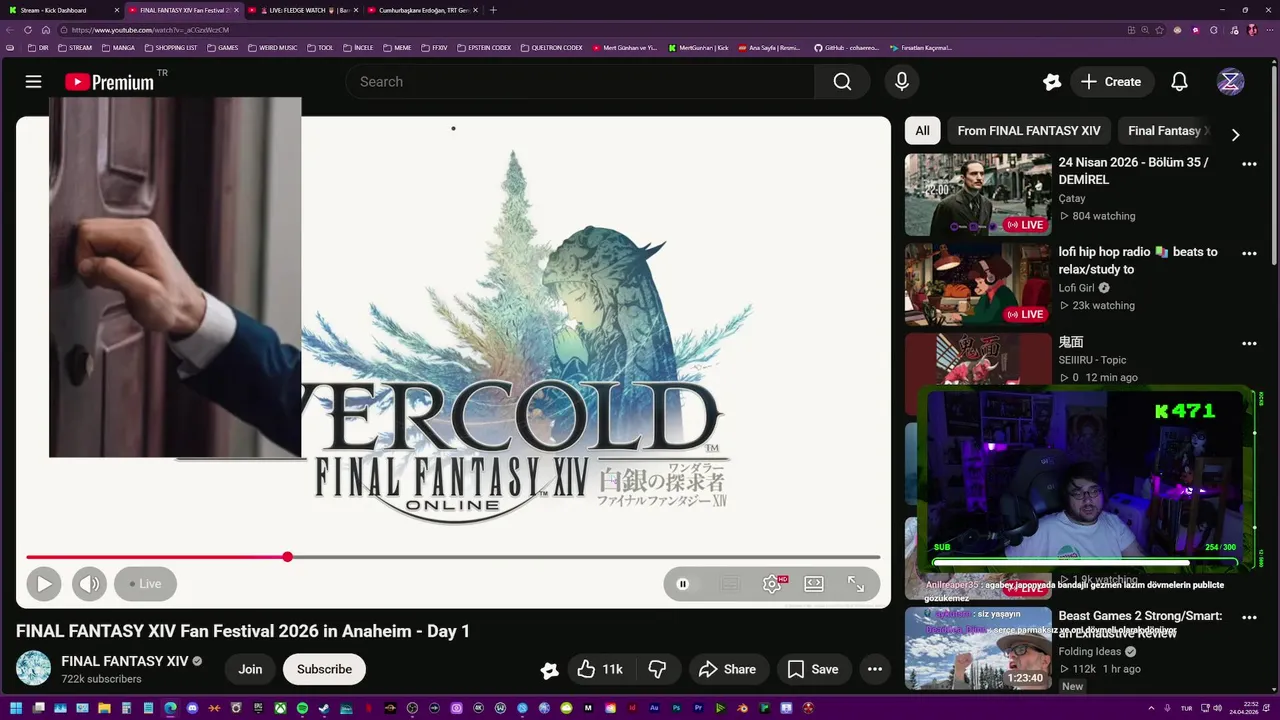The height and width of the screenshot is (720, 1280).
Task: Switch to LIVE: FLEDGE WATCH tab
Action: tap(300, 10)
